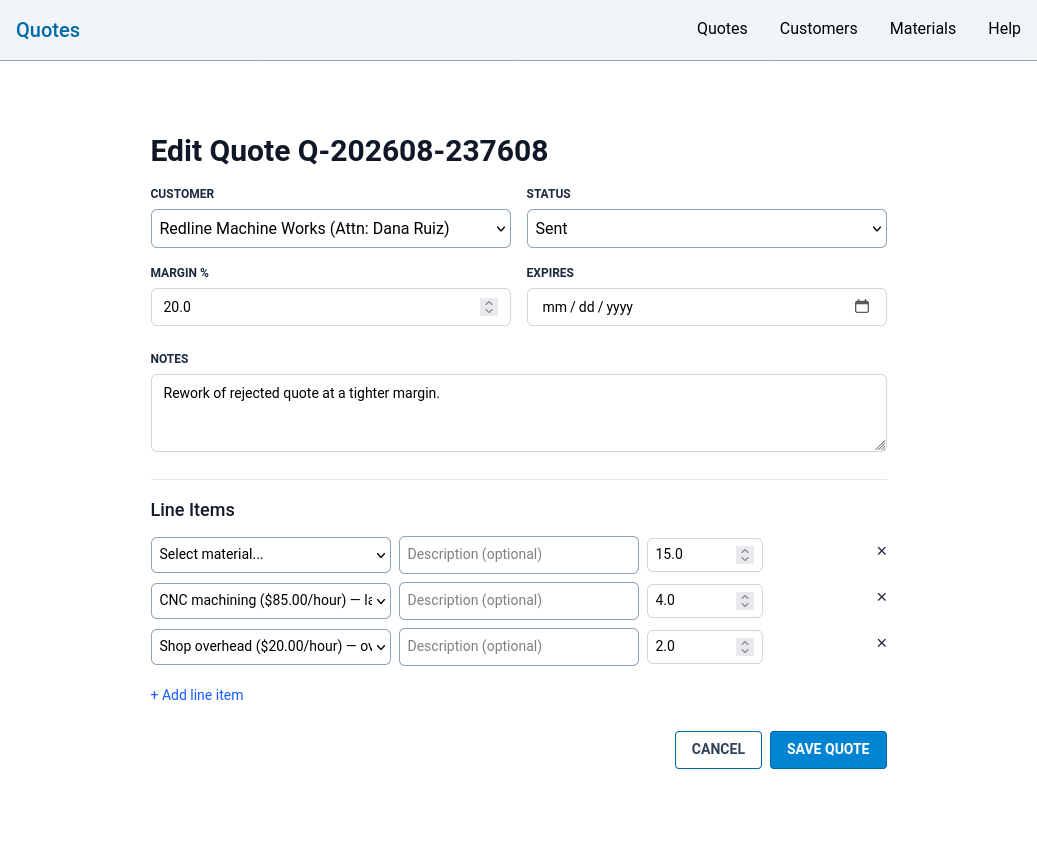This screenshot has height=842, width=1037.
Task: Adjust the 2.0 quantity stepper
Action: pyautogui.click(x=745, y=646)
